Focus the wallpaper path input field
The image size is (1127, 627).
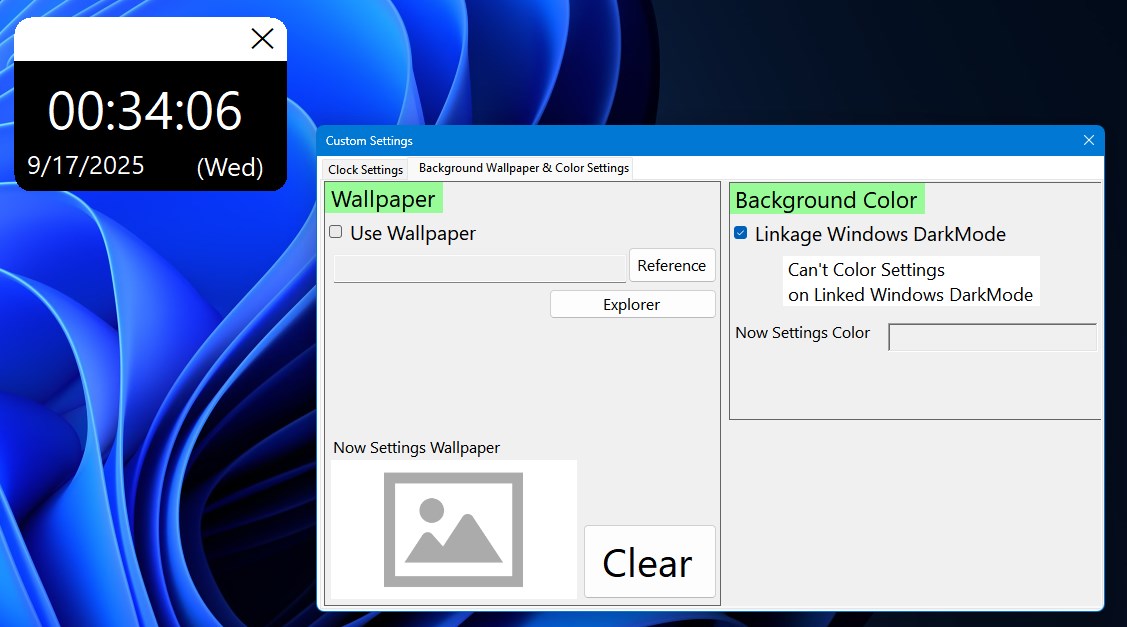pyautogui.click(x=479, y=269)
